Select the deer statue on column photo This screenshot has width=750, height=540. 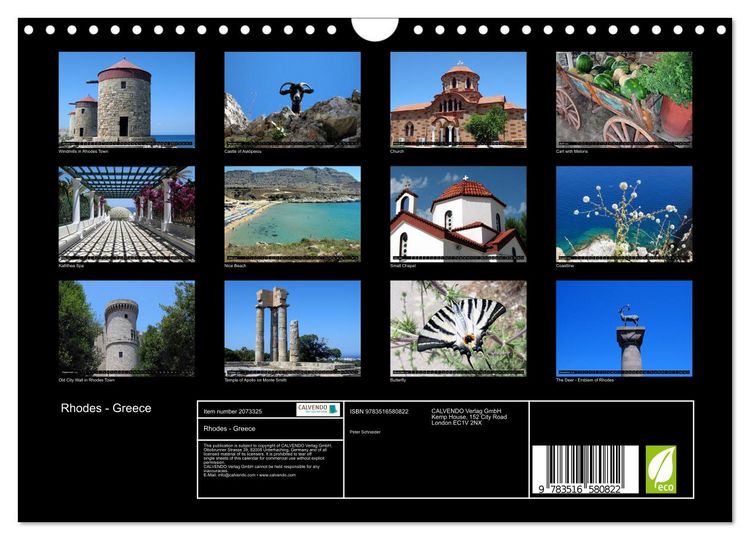pos(624,328)
